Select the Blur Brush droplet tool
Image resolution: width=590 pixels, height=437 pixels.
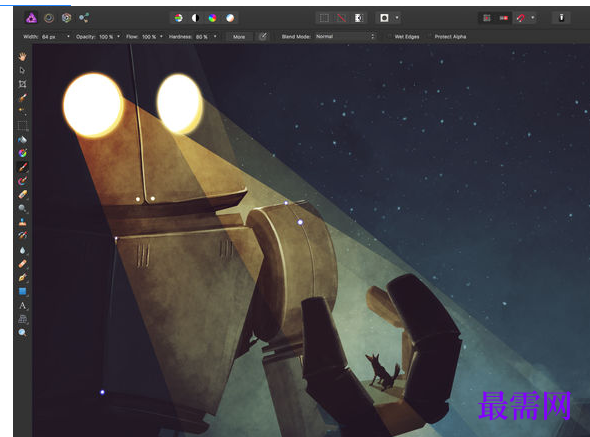(x=22, y=250)
